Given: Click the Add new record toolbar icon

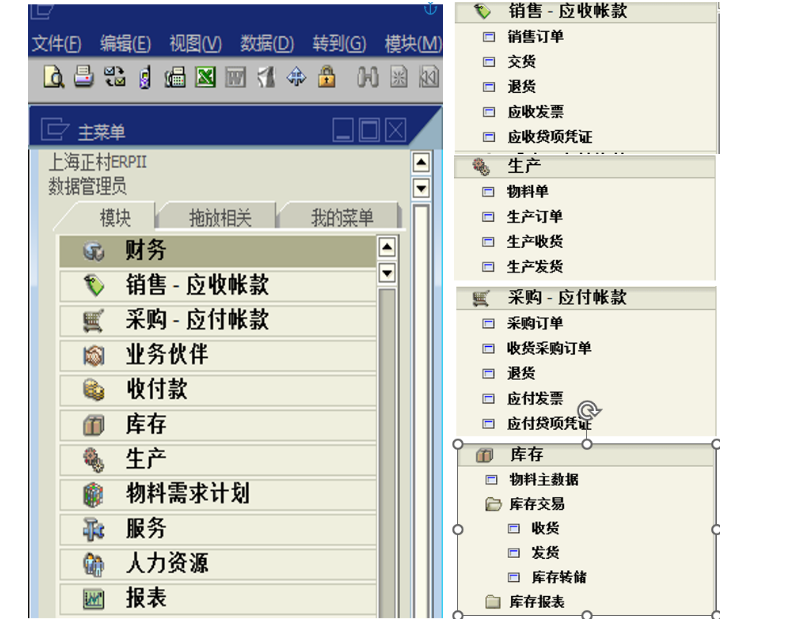Looking at the screenshot, I should tap(399, 77).
